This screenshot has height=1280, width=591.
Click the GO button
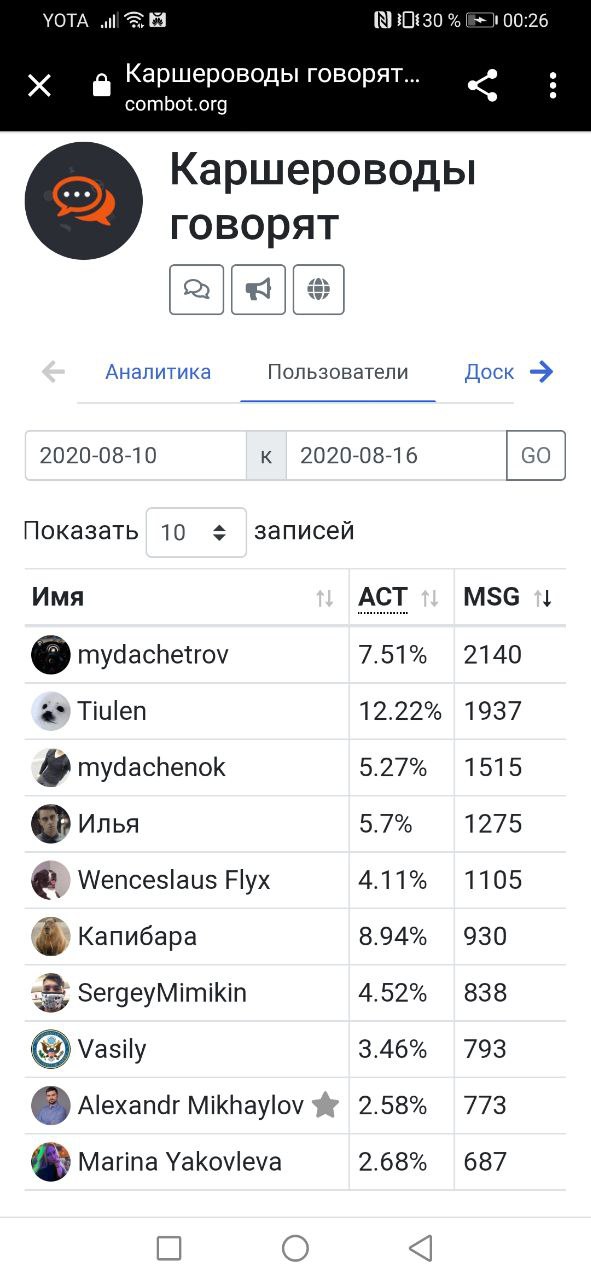coord(536,456)
